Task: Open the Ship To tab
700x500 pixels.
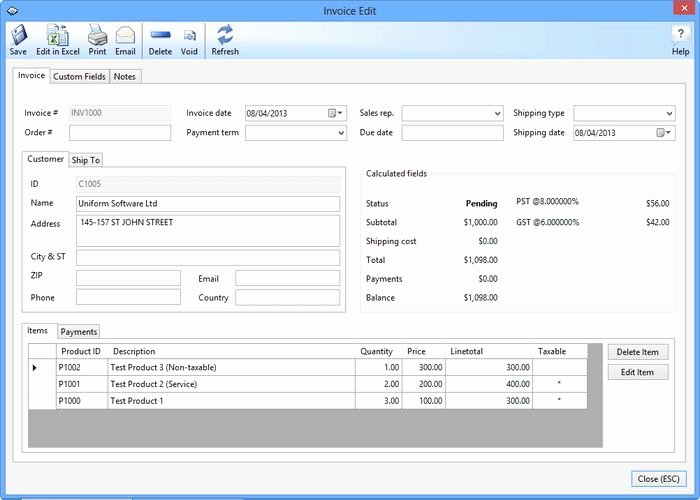Action: click(86, 160)
